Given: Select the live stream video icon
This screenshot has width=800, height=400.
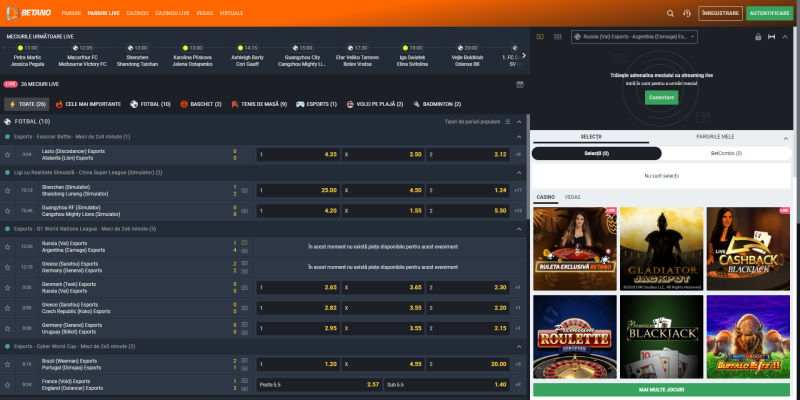Looking at the screenshot, I should [x=540, y=37].
